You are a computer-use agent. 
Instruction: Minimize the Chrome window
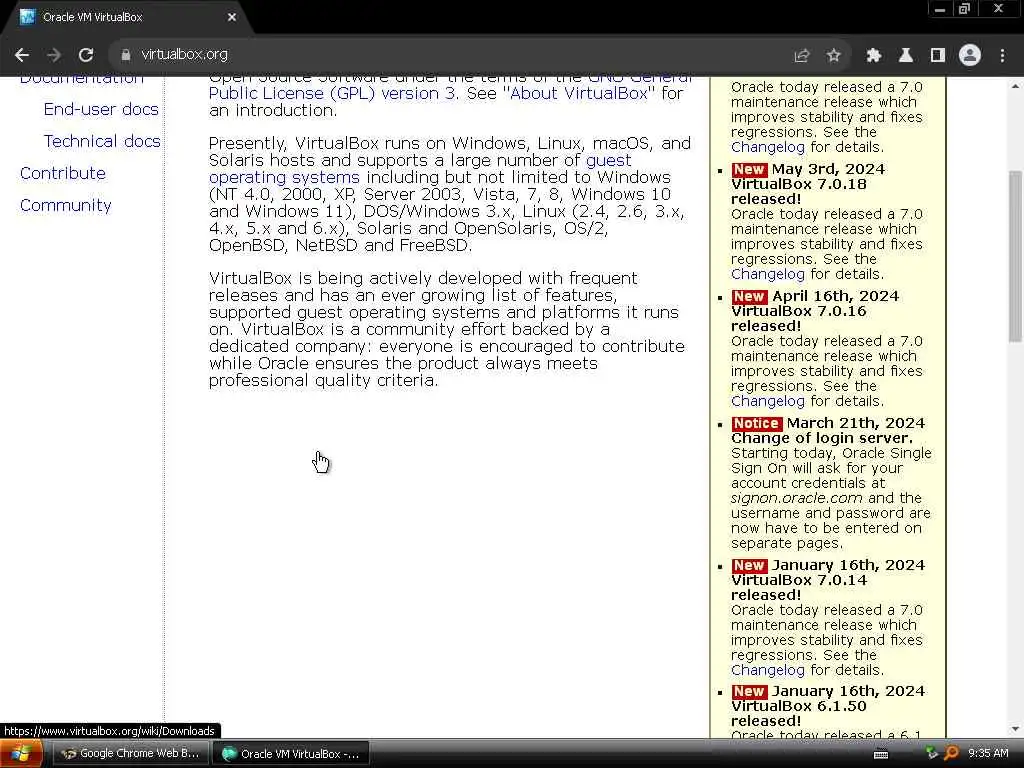pyautogui.click(x=940, y=9)
